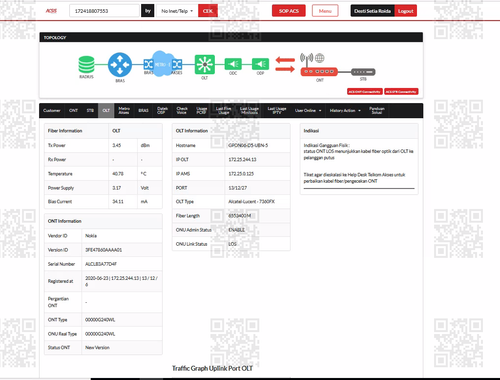Click the red bidirectional arrows icon

[285, 64]
